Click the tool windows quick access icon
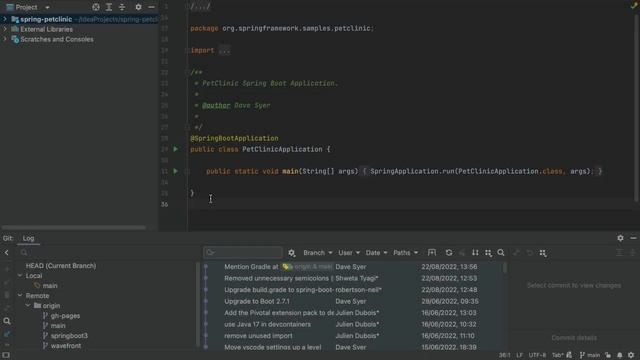Screen dimensions: 640x360 (x=6, y=355)
